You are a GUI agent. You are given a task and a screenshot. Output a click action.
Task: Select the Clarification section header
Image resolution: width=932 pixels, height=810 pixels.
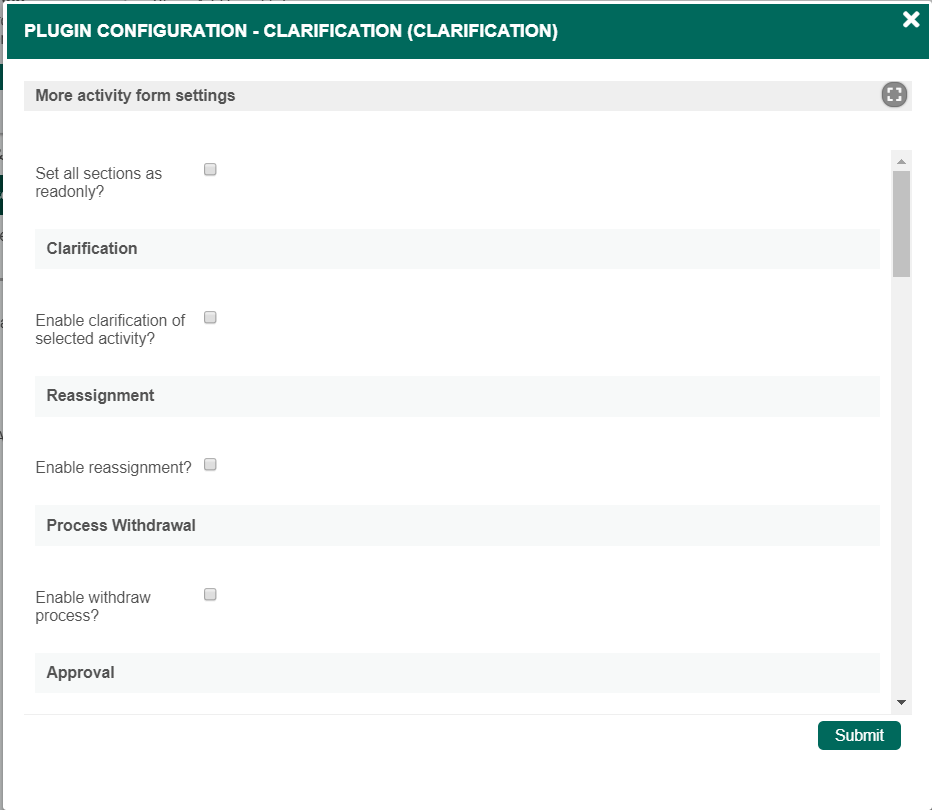pos(457,248)
